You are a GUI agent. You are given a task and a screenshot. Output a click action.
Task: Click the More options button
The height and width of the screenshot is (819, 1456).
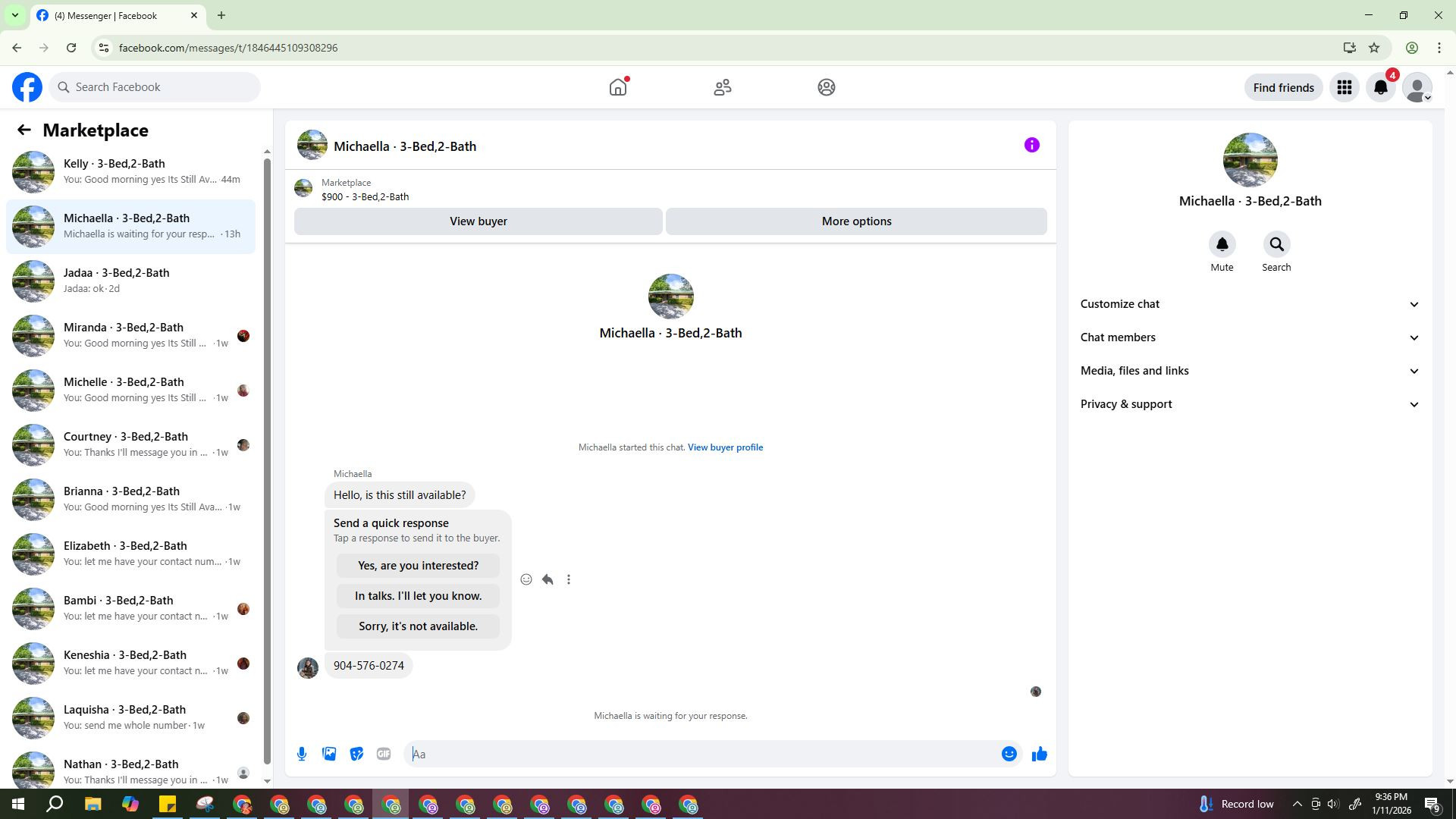click(x=856, y=221)
